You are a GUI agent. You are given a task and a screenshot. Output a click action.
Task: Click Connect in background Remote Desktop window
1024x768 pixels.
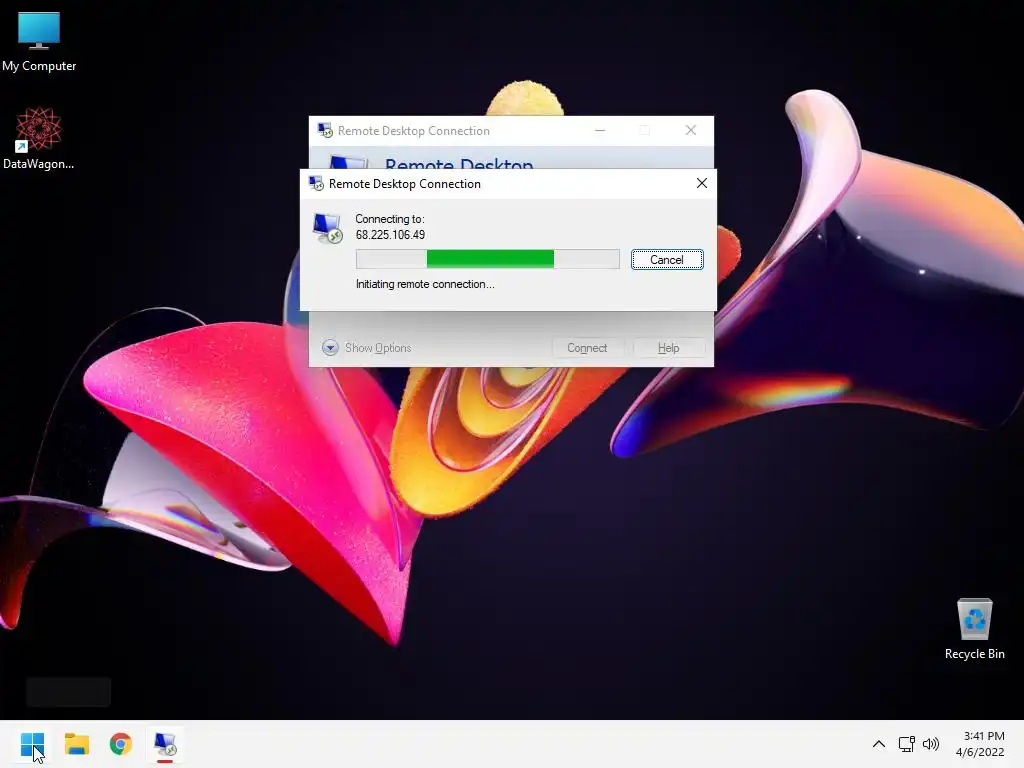pos(587,348)
